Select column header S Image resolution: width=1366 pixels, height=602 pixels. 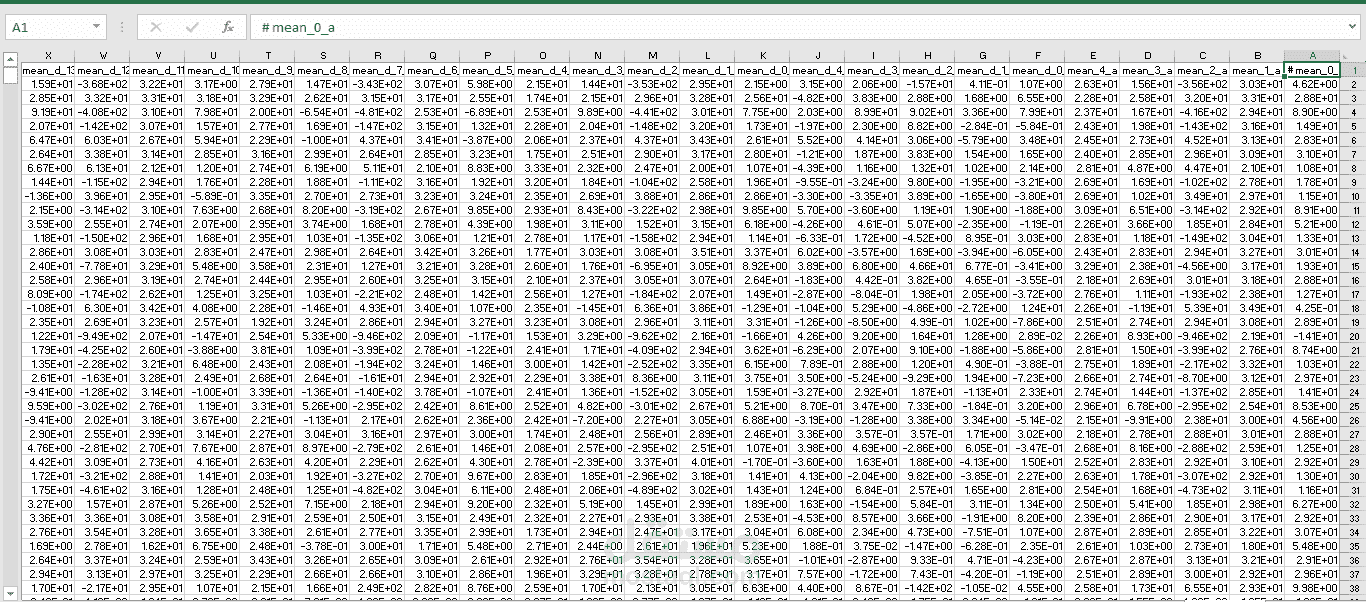(x=322, y=55)
